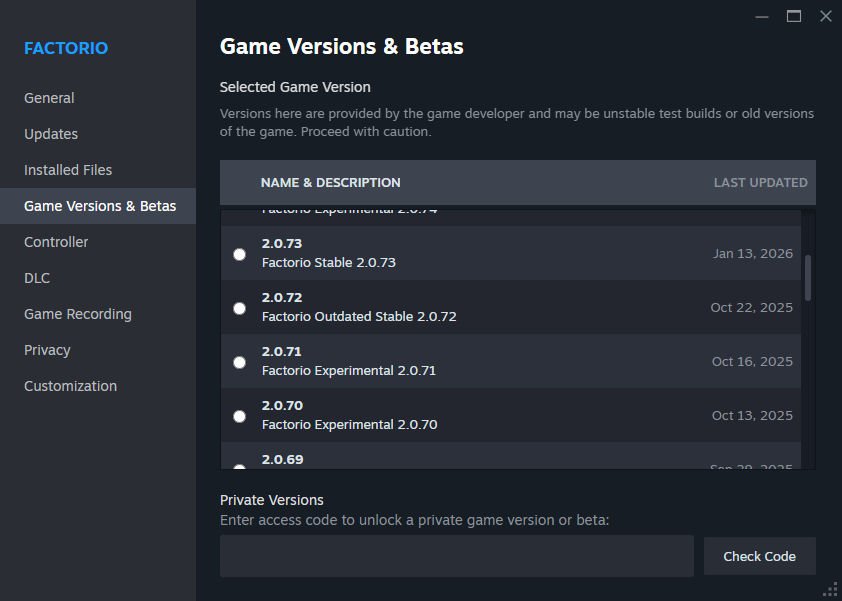842x601 pixels.
Task: Switch to the Customization section
Action: click(70, 386)
